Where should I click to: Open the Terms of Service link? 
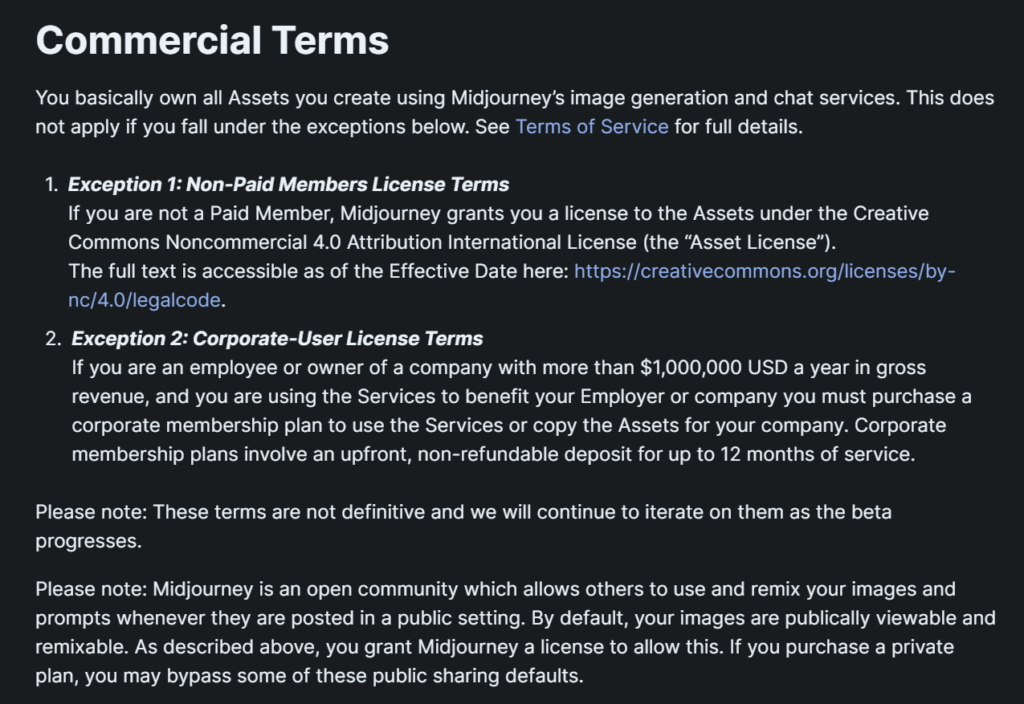click(x=591, y=127)
